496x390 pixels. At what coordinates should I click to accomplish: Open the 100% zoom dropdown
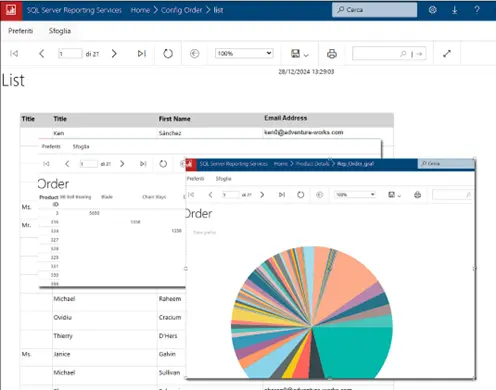click(244, 53)
